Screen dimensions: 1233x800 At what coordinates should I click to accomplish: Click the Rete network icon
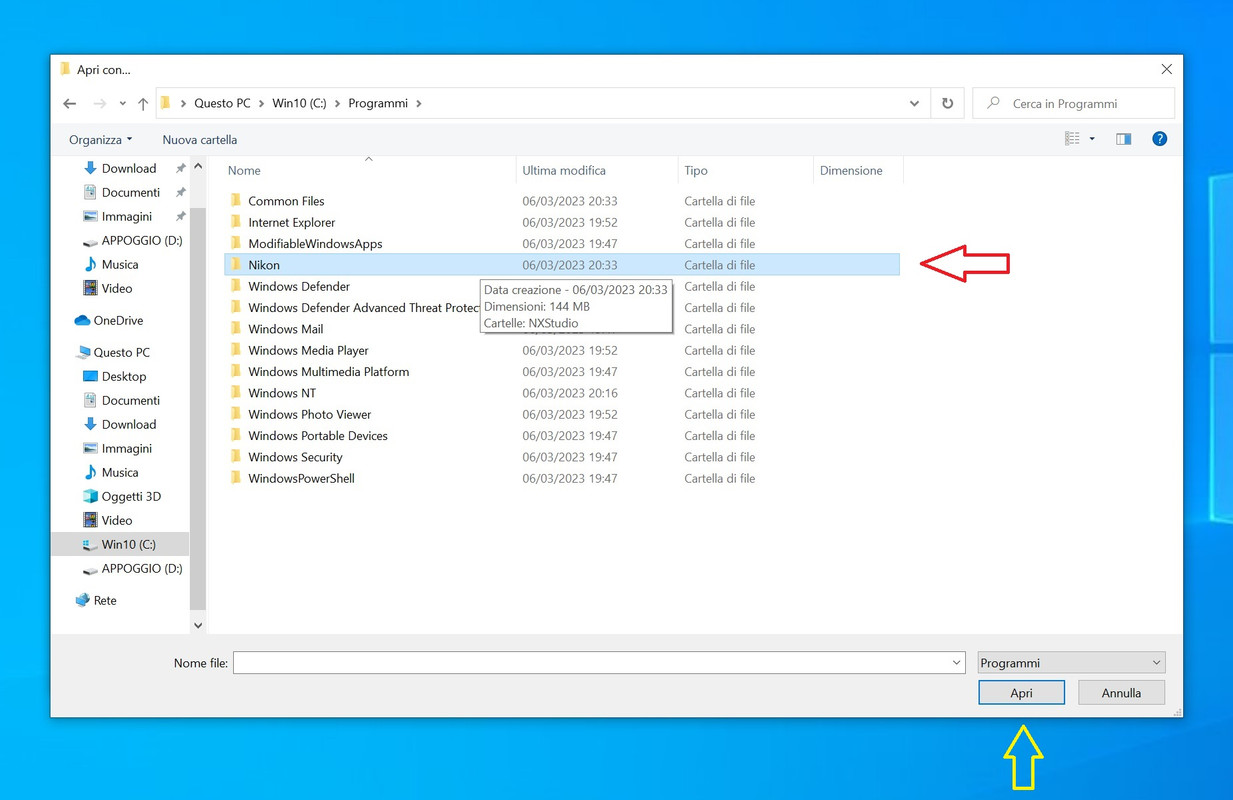82,600
